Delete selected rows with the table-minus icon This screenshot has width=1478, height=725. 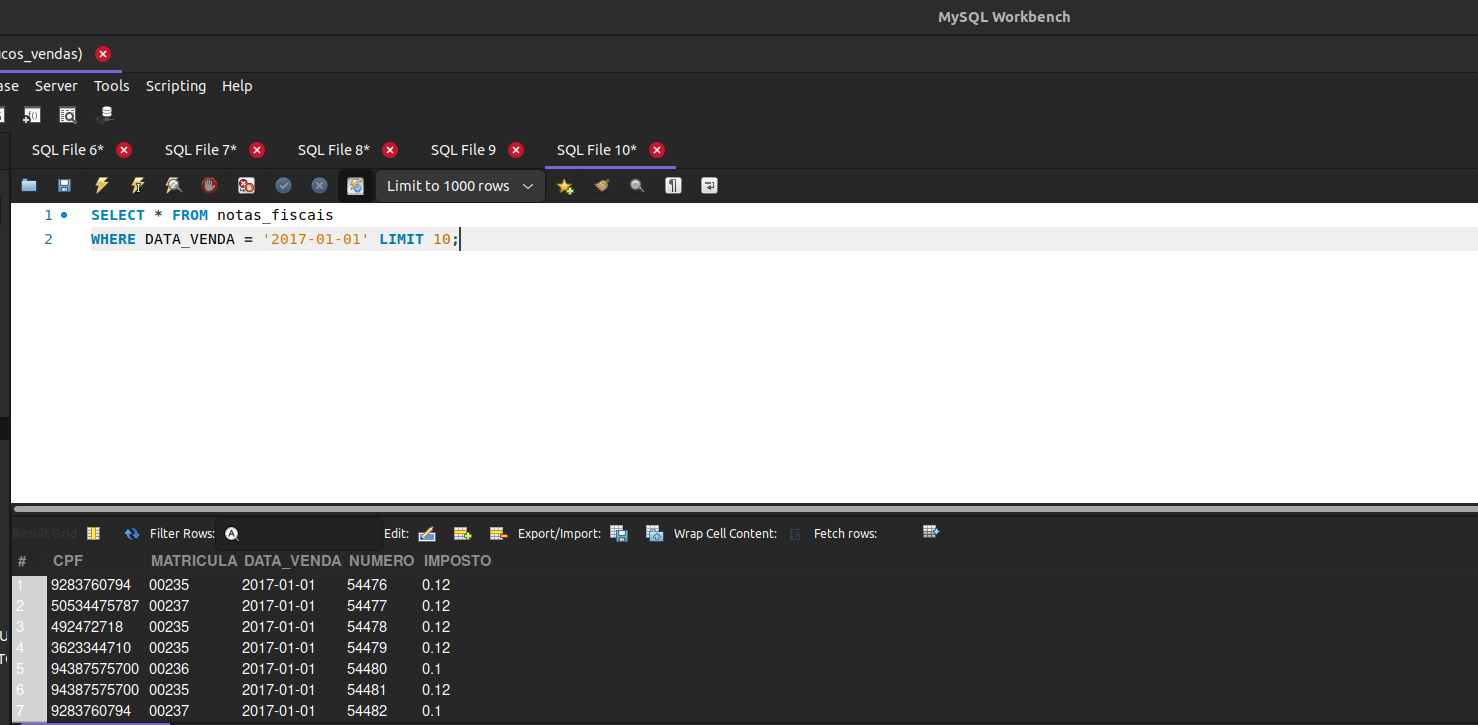point(498,534)
